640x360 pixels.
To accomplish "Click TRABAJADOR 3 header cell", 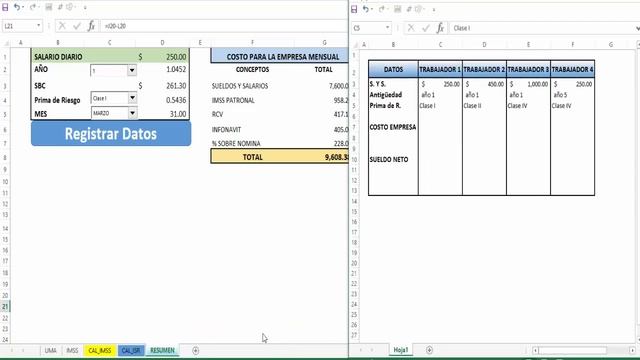I will click(x=528, y=70).
